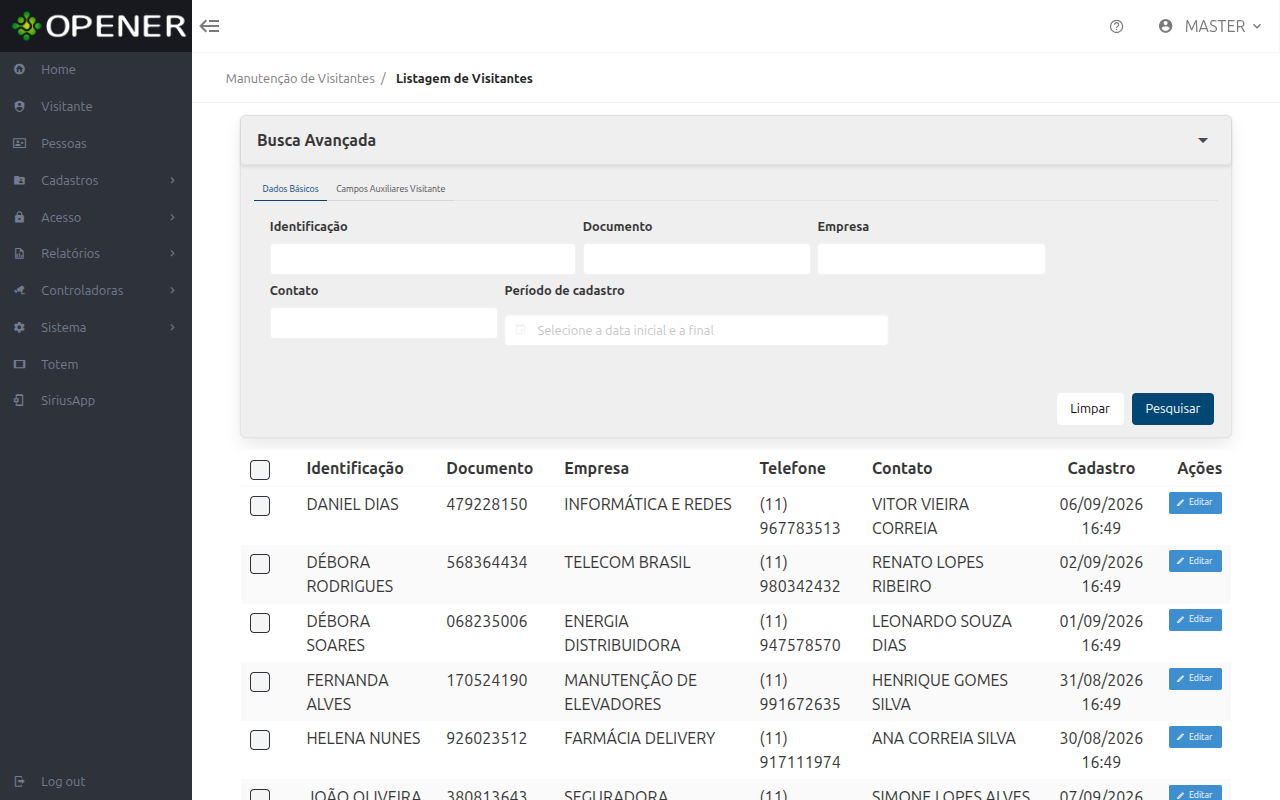Expand the Sistema submenu chevron

point(173,328)
